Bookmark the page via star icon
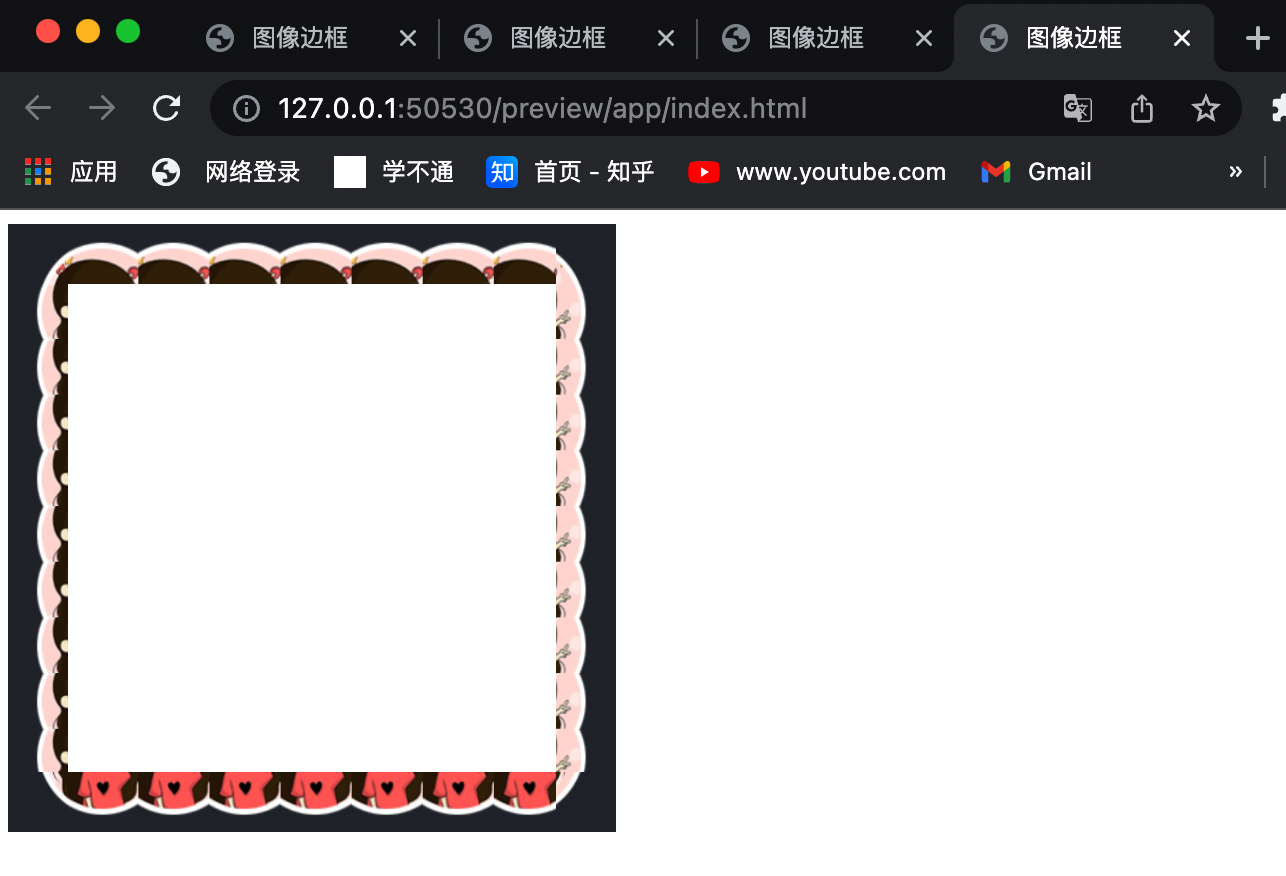1286x876 pixels. [1206, 108]
